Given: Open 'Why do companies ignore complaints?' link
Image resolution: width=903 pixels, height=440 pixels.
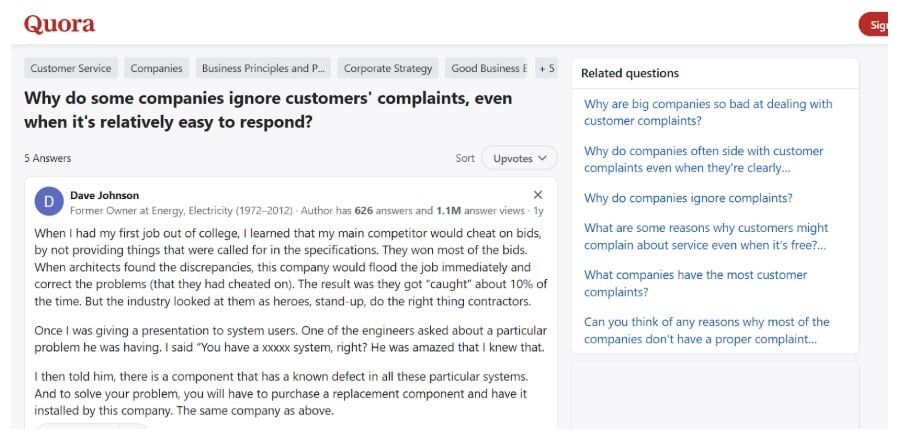Looking at the screenshot, I should pos(688,198).
